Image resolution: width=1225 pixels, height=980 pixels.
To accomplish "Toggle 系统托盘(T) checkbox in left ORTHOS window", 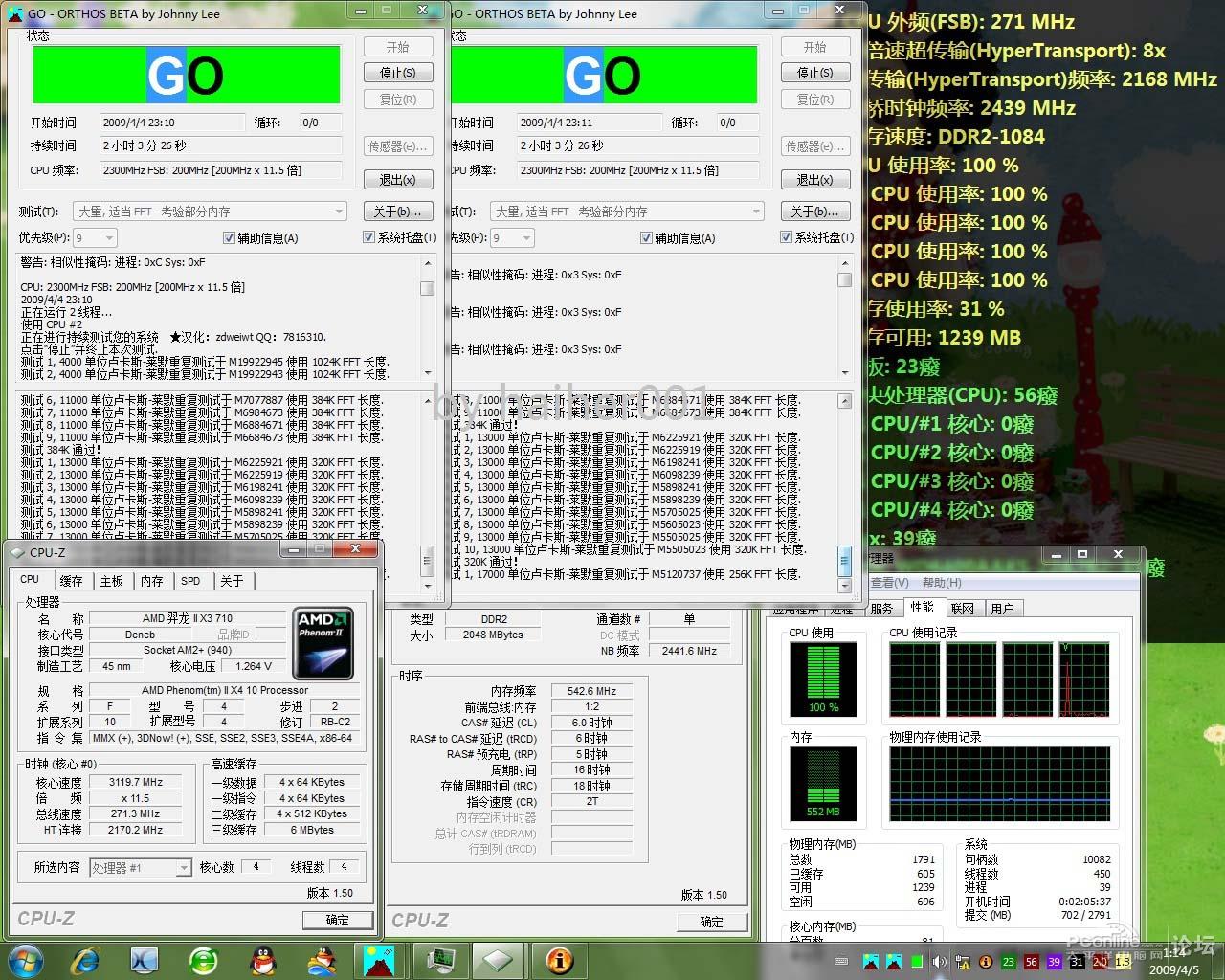I will tap(369, 238).
